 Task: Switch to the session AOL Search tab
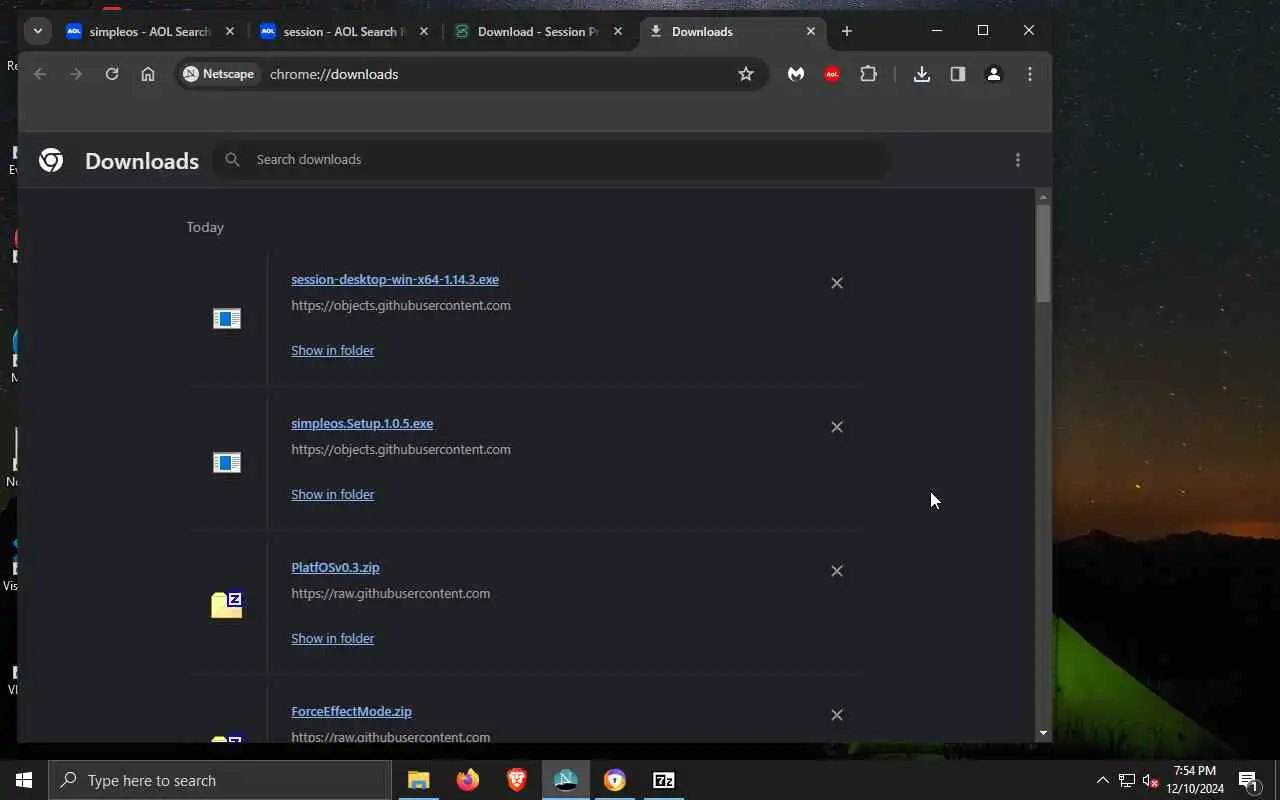(x=344, y=31)
